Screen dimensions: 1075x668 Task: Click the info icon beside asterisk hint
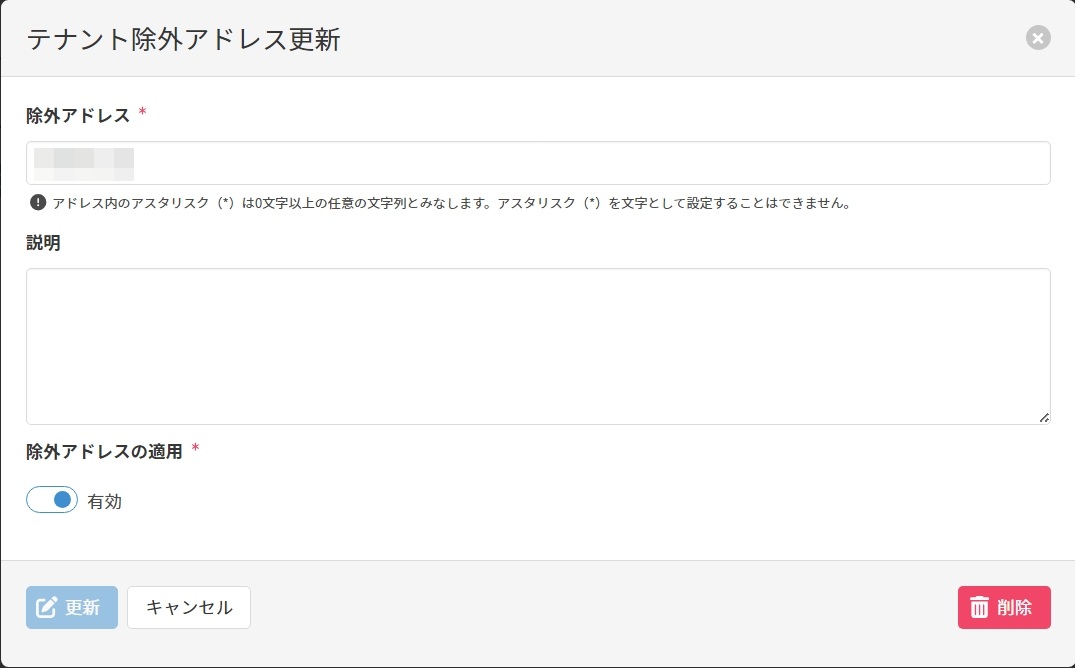pos(38,203)
